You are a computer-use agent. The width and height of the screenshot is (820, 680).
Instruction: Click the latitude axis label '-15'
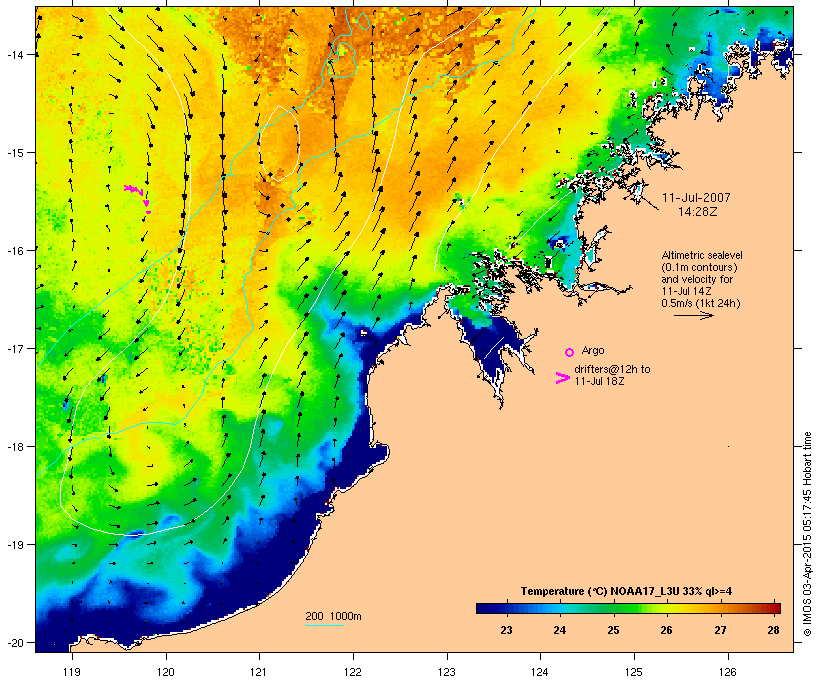click(15, 153)
